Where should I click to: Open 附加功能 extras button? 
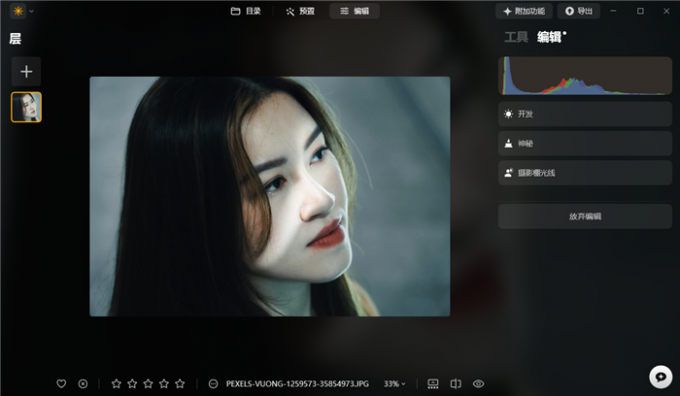524,11
